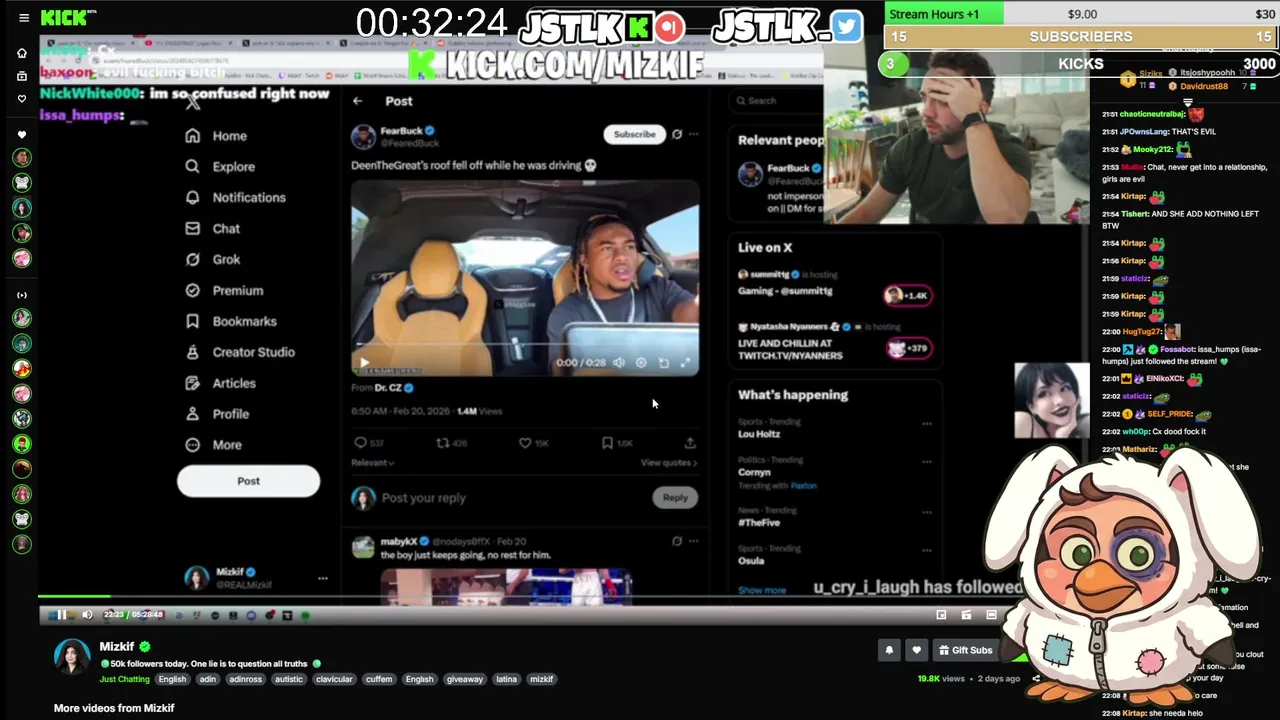This screenshot has width=1280, height=720.
Task: Click the white Post button
Action: pyautogui.click(x=248, y=481)
